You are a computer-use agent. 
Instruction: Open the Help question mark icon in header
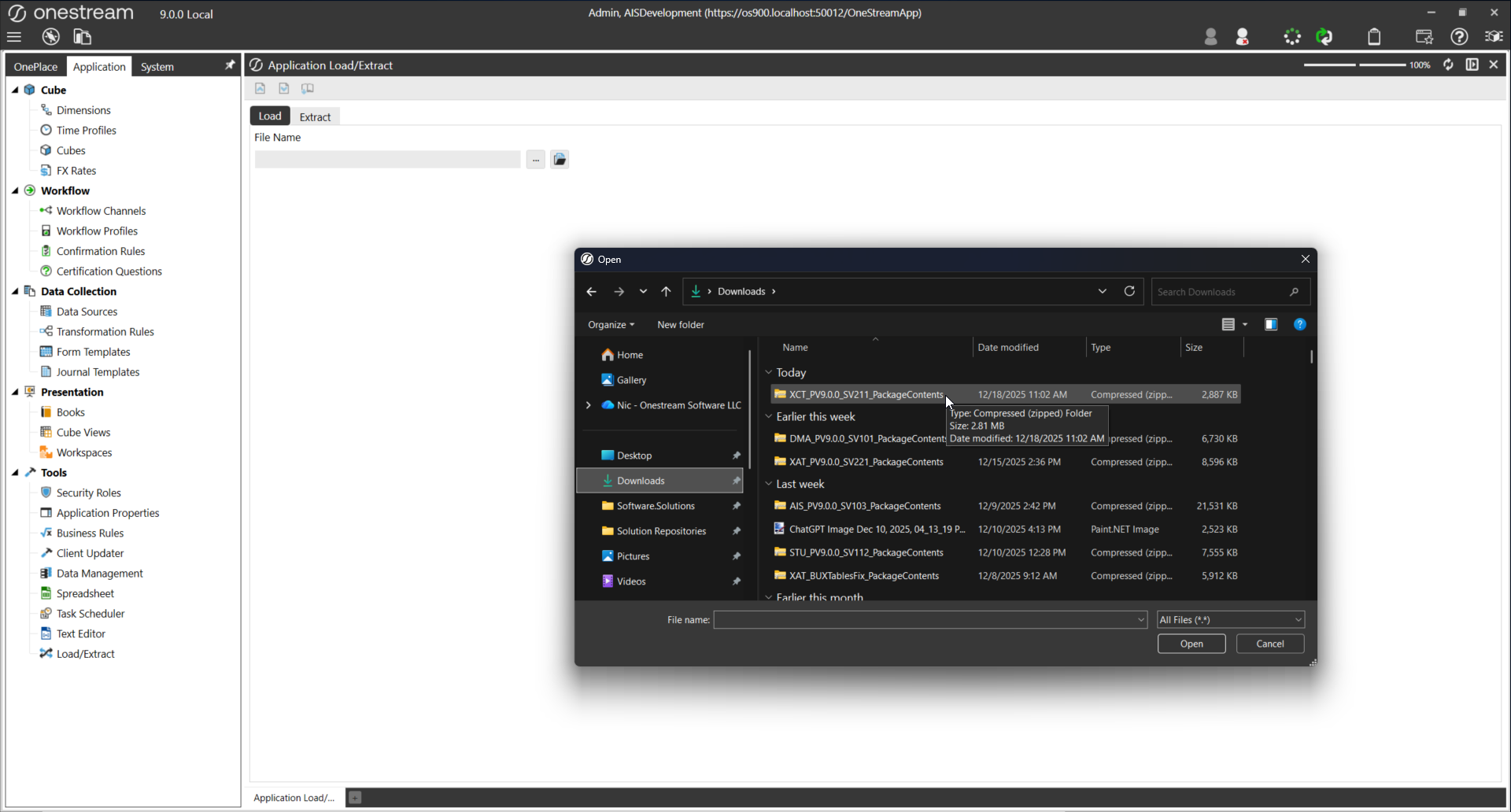coord(1459,37)
